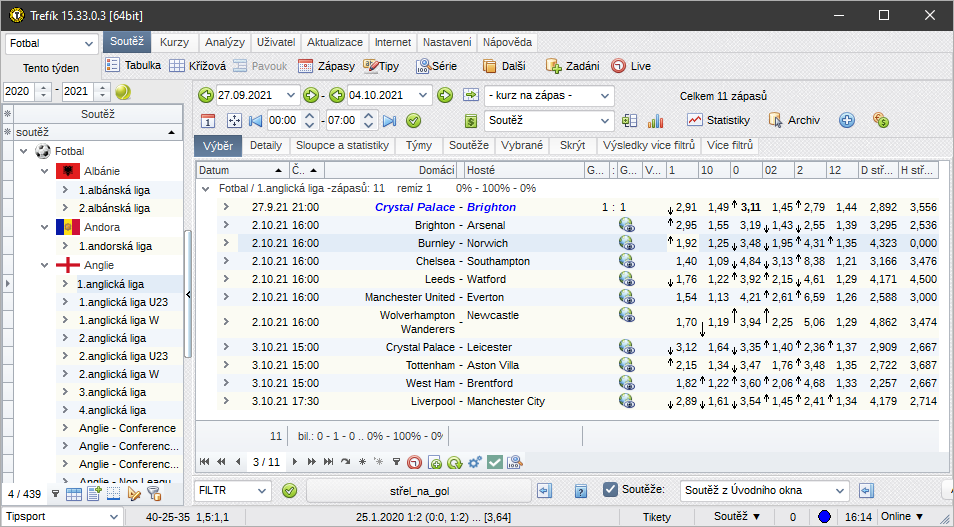Open the Analýzy menu tab
This screenshot has width=954, height=527.
(225, 42)
